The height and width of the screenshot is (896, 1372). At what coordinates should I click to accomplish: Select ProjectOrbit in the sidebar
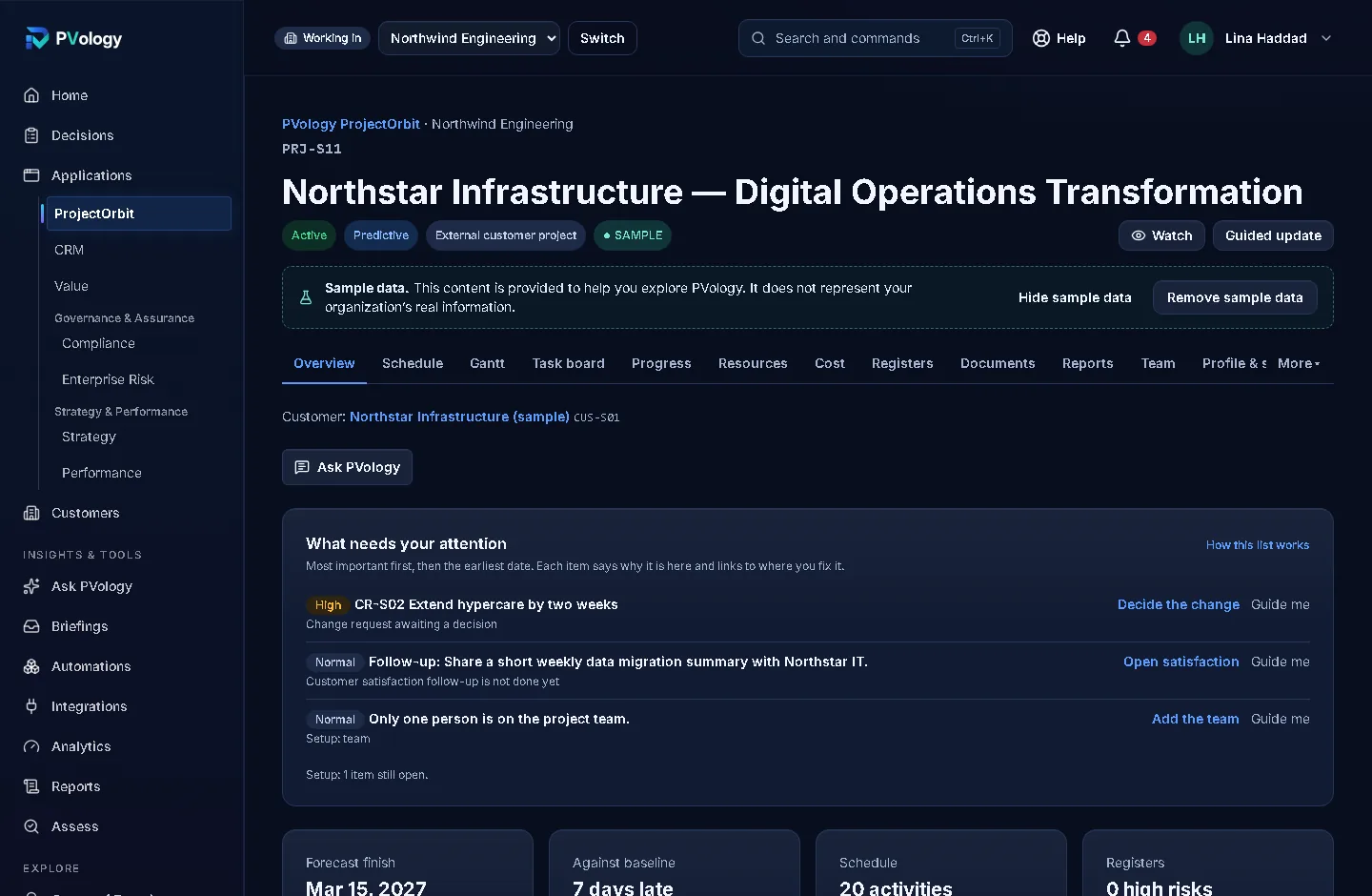click(x=139, y=214)
